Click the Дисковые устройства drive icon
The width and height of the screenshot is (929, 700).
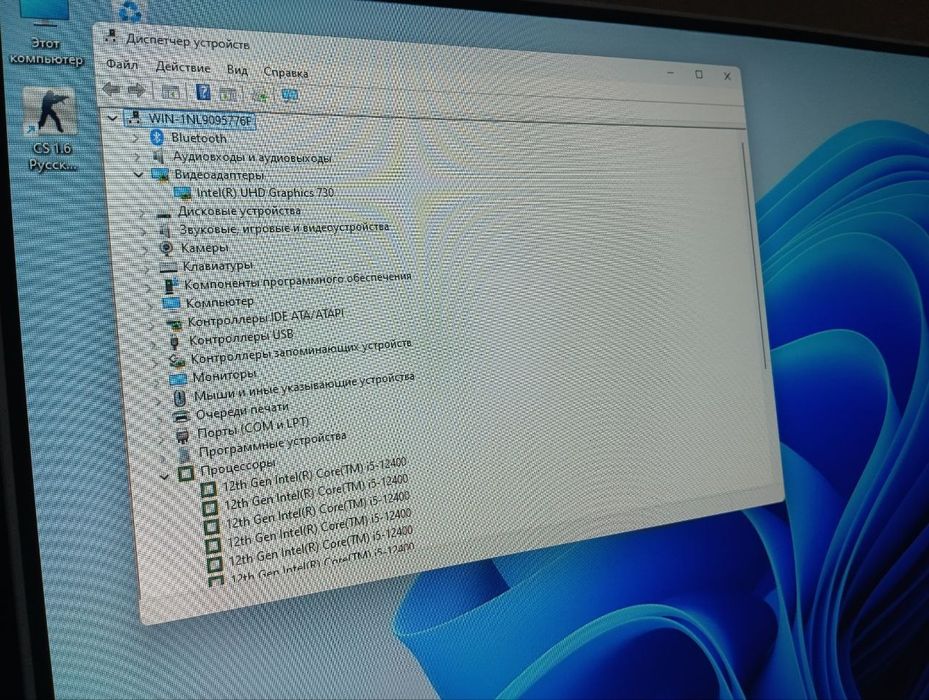point(164,213)
